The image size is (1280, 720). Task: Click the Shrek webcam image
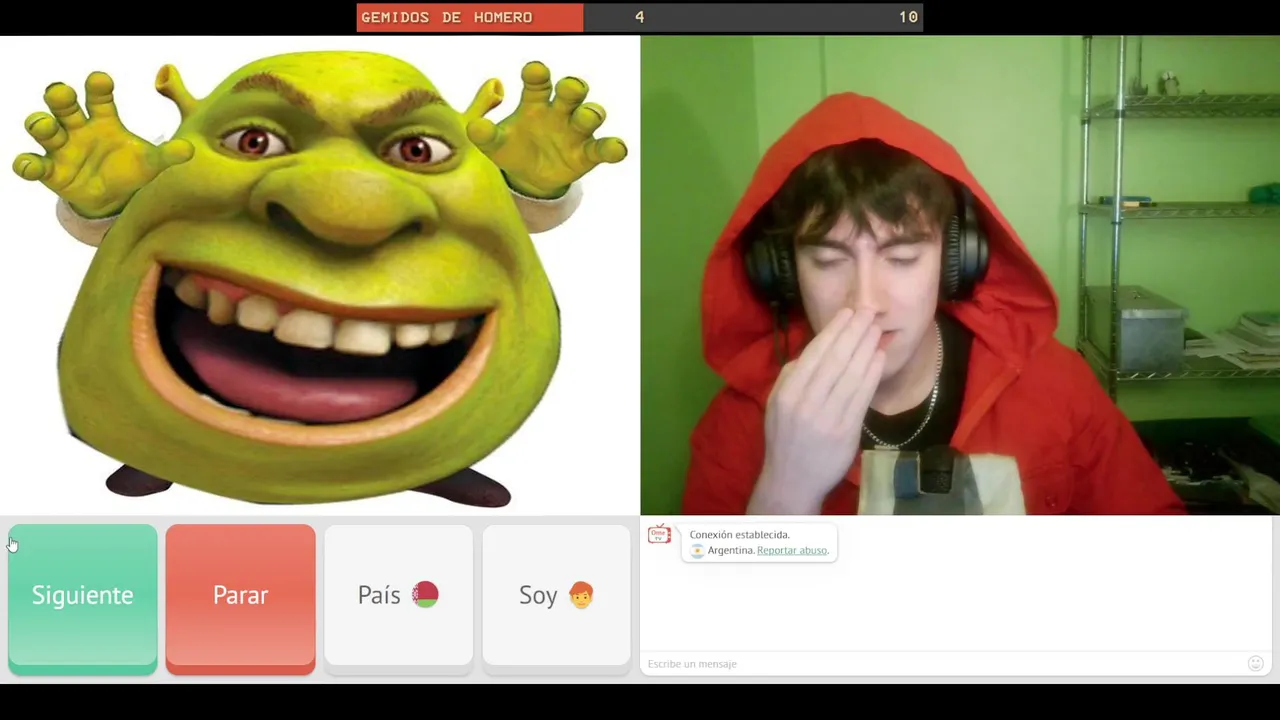pos(320,275)
